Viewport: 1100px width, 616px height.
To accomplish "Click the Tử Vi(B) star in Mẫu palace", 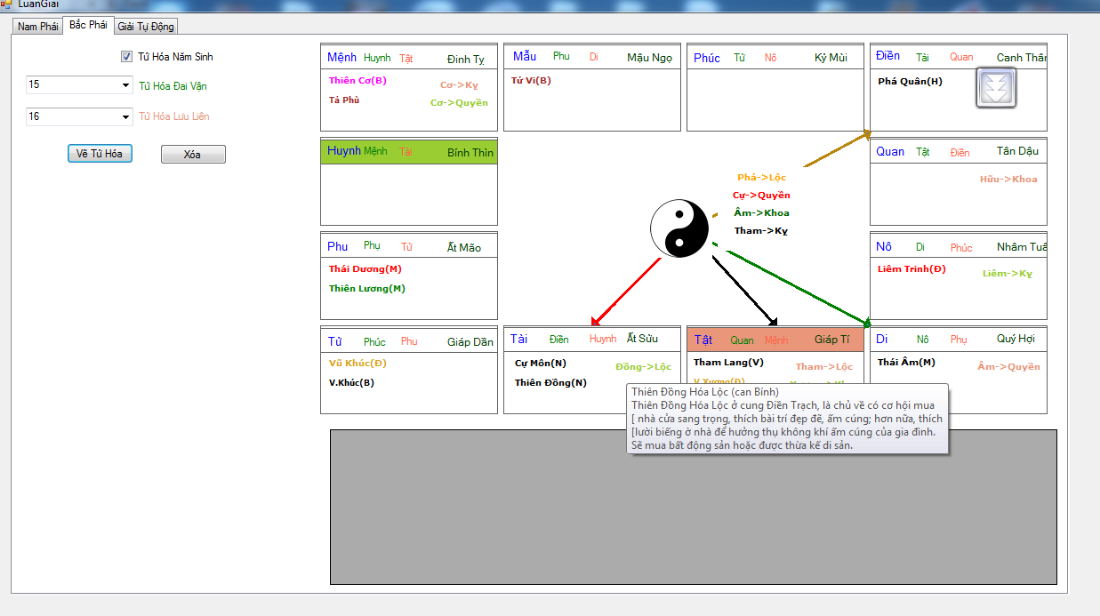I will click(x=531, y=80).
